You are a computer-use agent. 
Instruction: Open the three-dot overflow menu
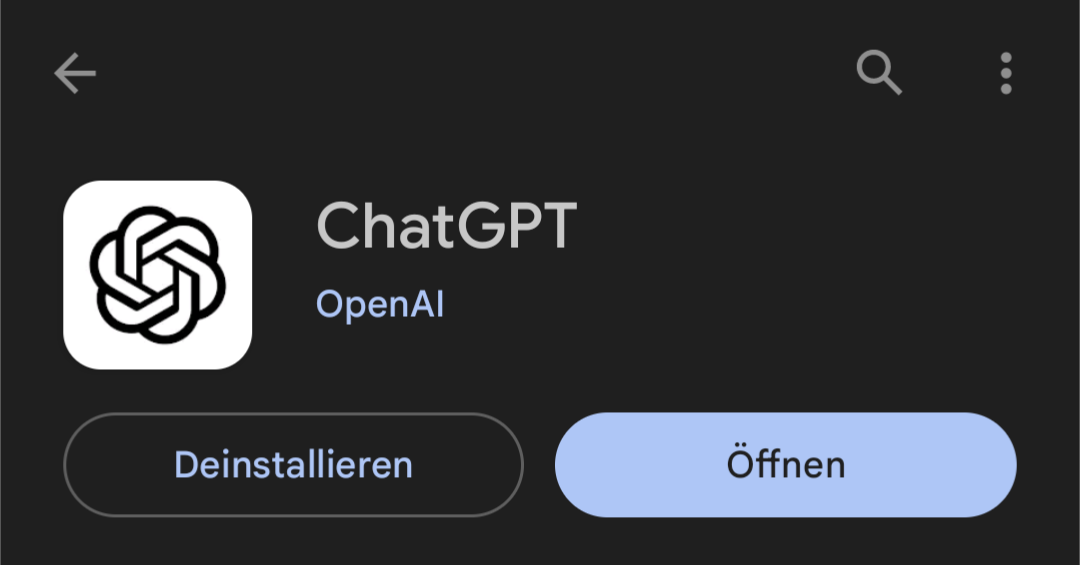click(1006, 73)
